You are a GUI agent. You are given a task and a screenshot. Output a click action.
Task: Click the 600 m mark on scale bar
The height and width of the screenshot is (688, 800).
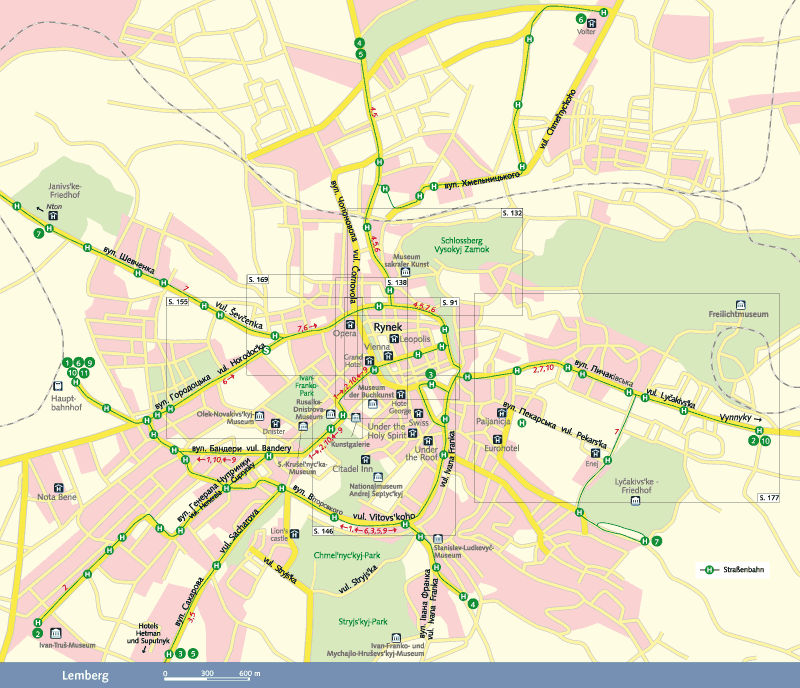pyautogui.click(x=249, y=673)
